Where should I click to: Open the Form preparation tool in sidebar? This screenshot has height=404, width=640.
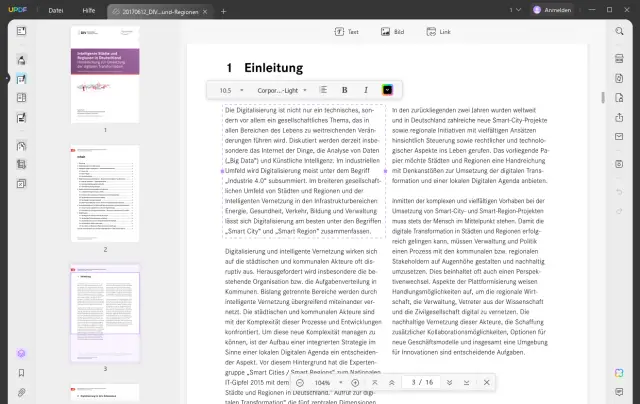21,118
